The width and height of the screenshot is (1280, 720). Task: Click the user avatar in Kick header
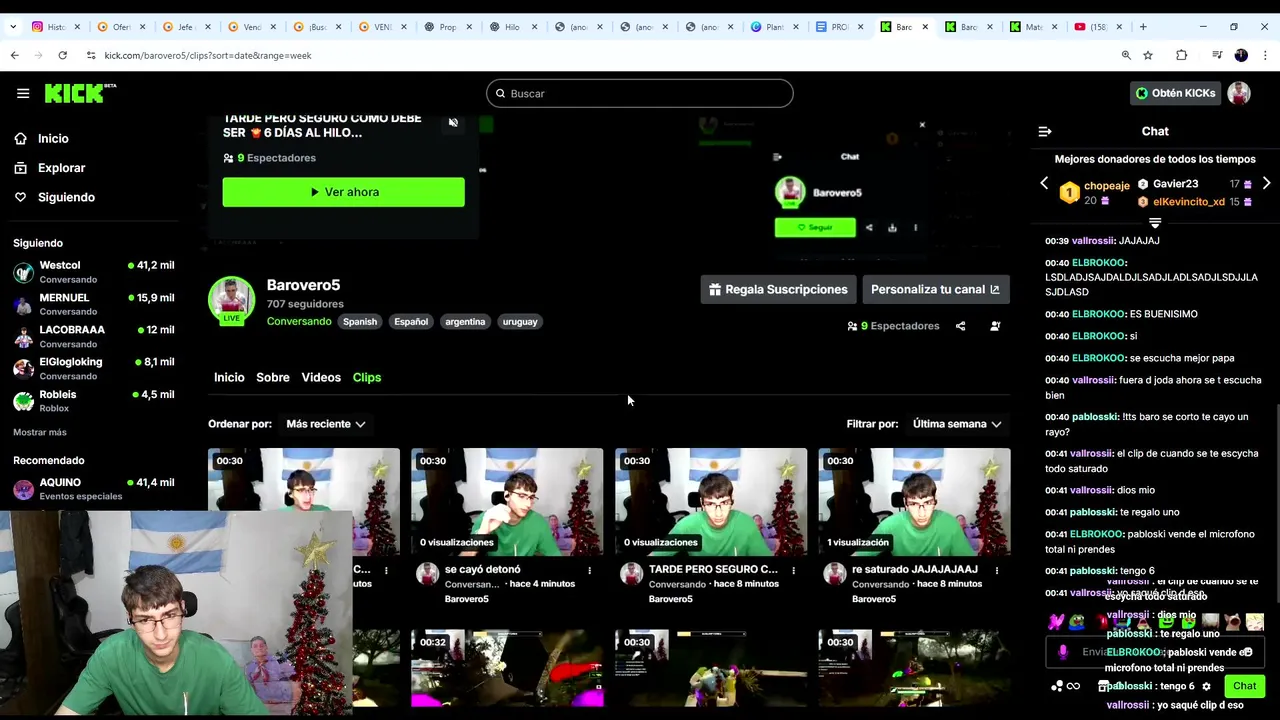coord(1239,93)
